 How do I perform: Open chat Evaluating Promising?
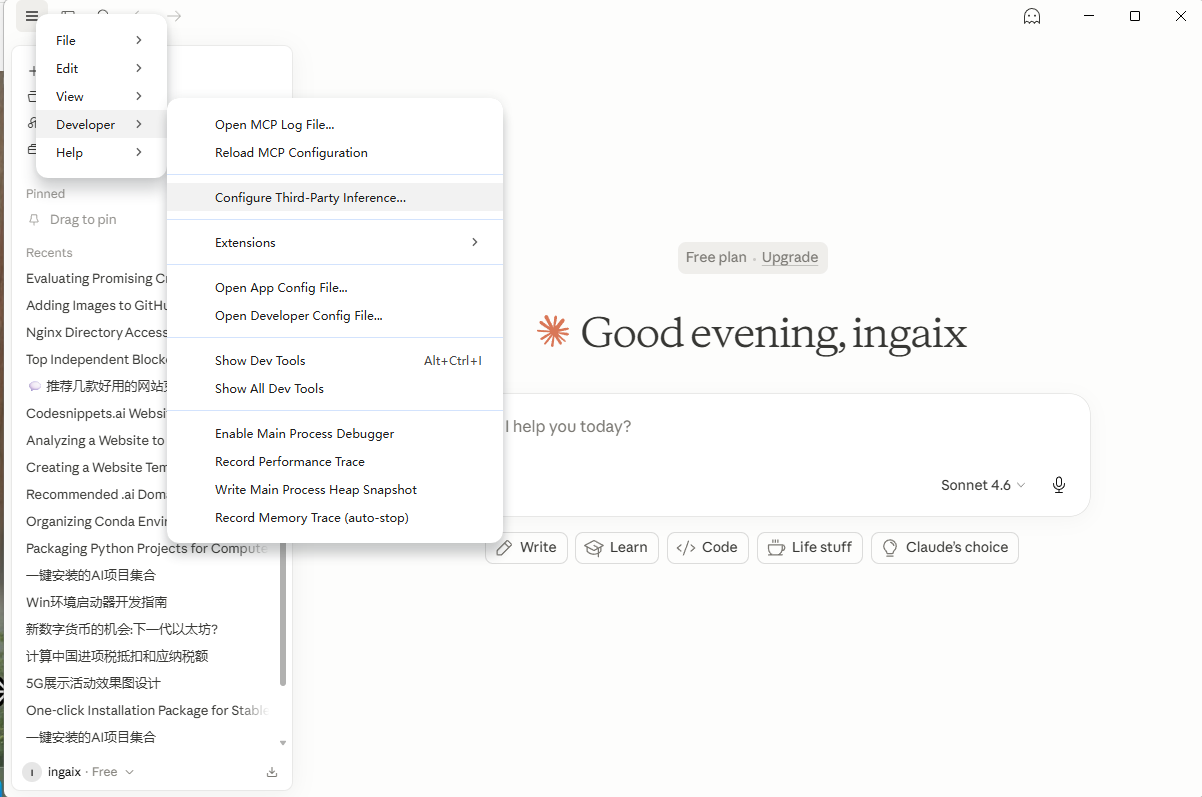(96, 279)
